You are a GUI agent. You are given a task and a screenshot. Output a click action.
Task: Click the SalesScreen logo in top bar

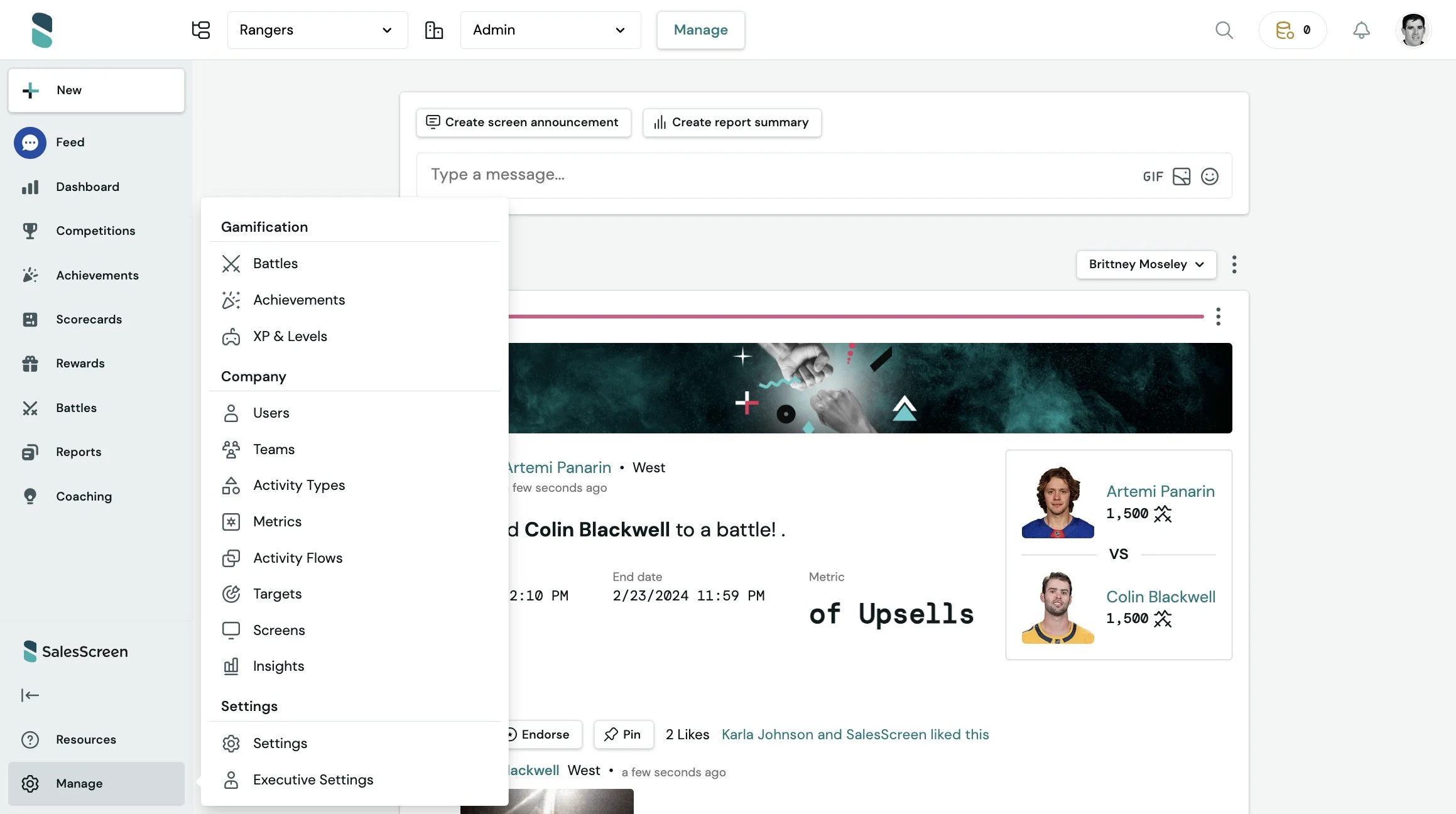(42, 30)
